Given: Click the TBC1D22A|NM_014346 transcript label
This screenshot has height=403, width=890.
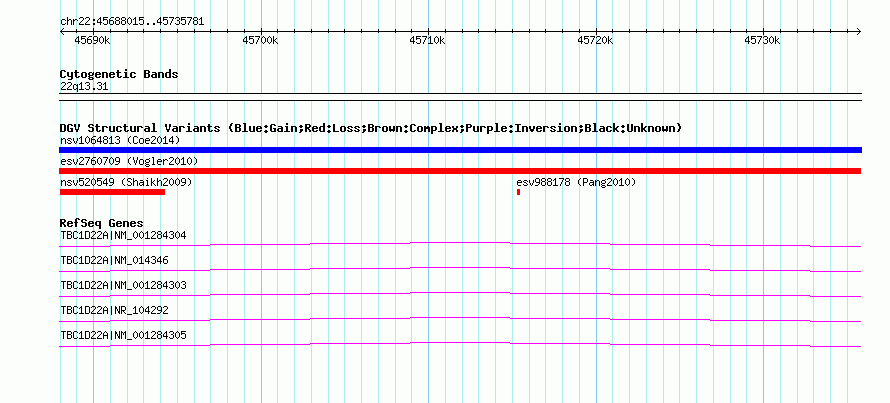Looking at the screenshot, I should 114,261.
